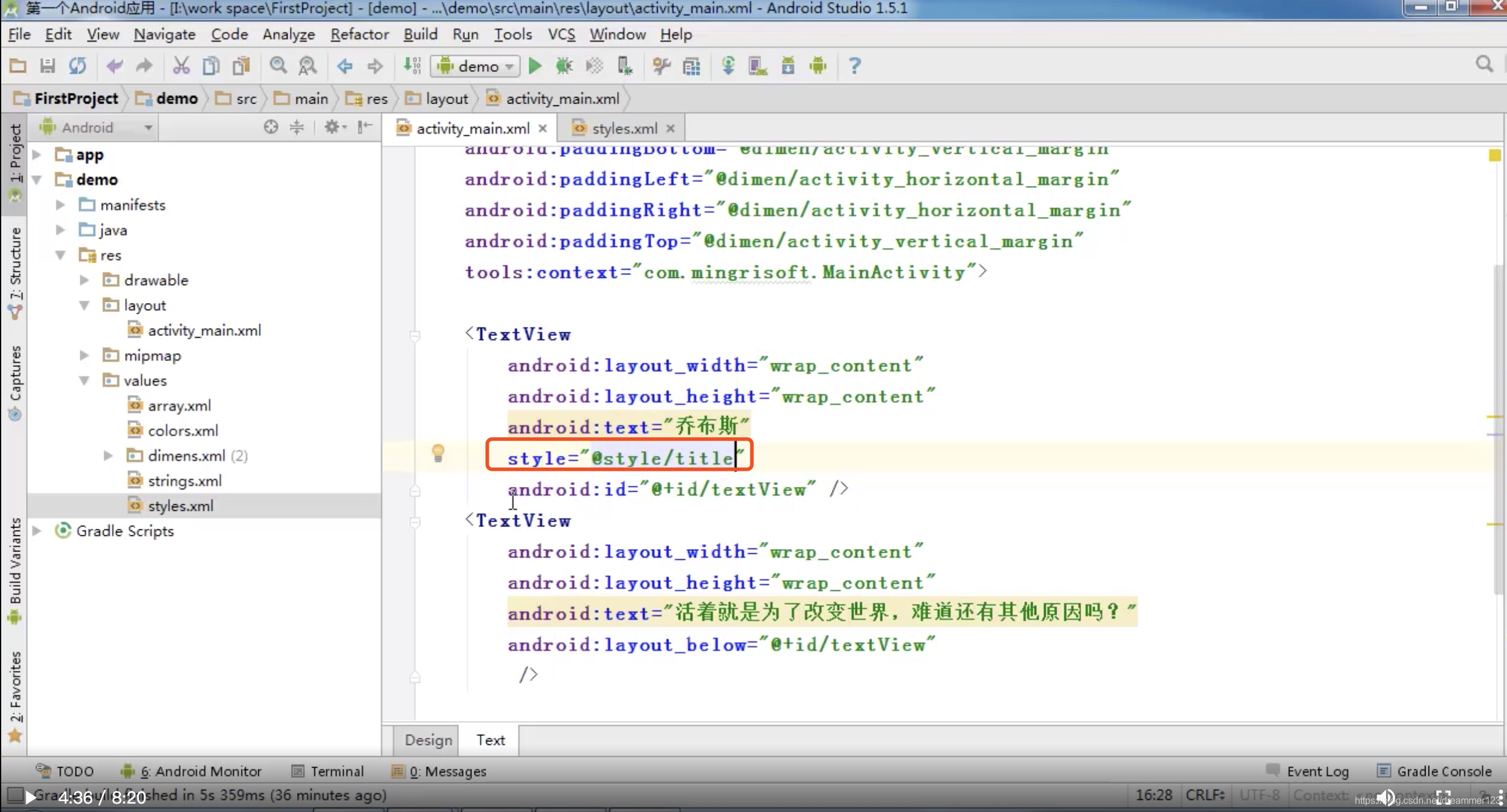Viewport: 1507px width, 812px height.
Task: Expand the app module tree node
Action: click(x=37, y=154)
